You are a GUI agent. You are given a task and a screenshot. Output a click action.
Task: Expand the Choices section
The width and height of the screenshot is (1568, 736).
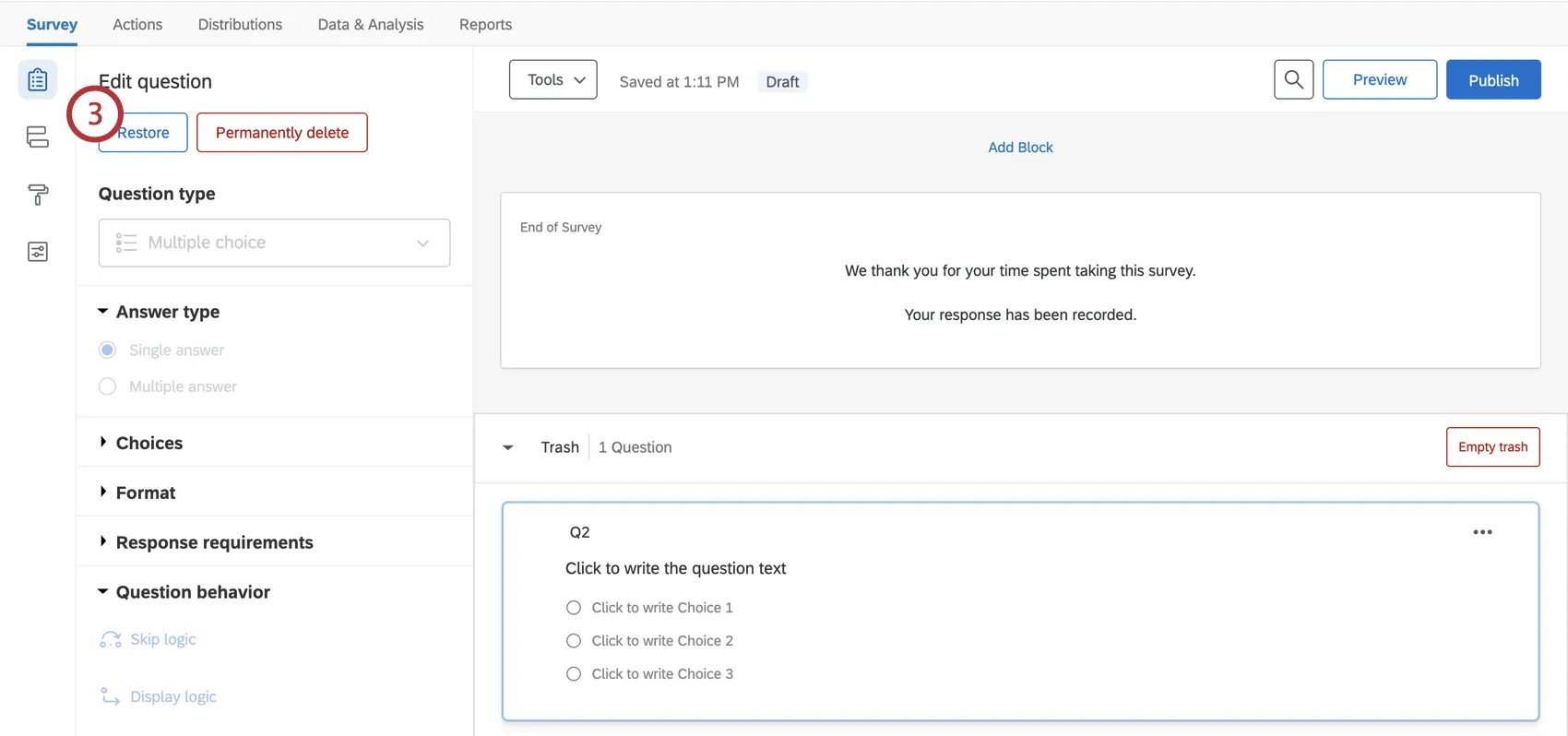148,444
